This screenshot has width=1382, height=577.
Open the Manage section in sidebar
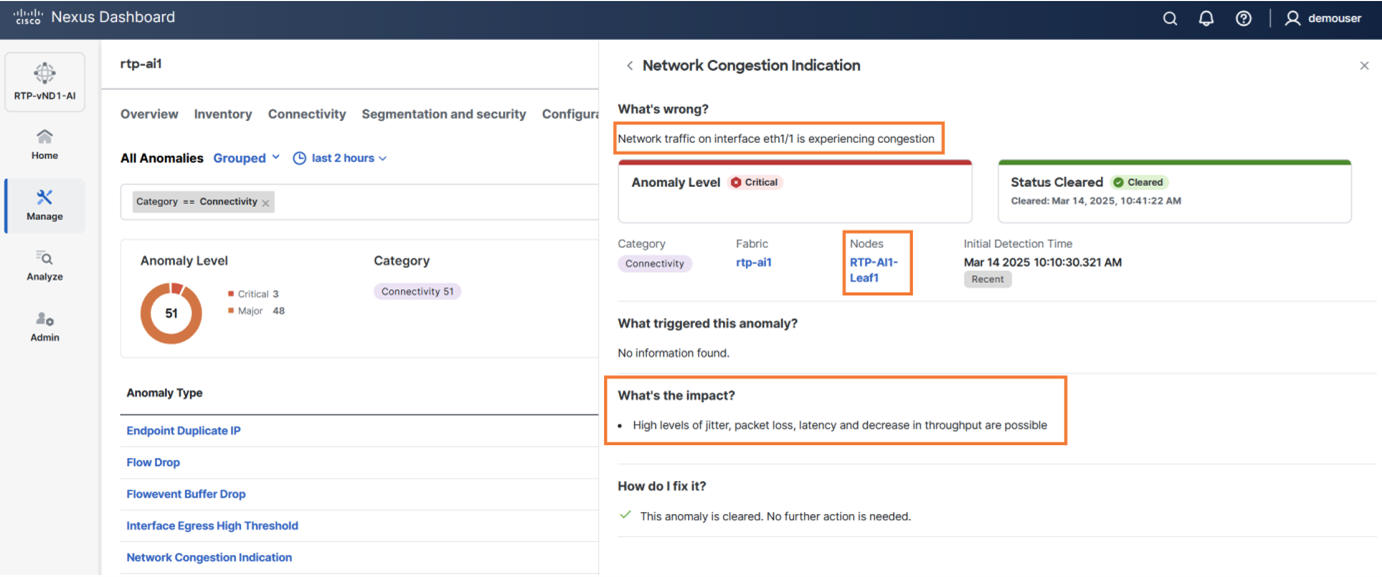click(x=44, y=205)
